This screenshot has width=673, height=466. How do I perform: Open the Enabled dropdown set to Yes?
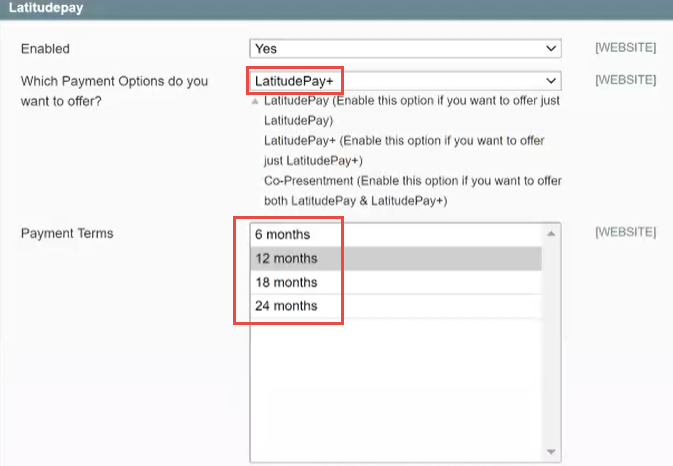click(x=405, y=48)
